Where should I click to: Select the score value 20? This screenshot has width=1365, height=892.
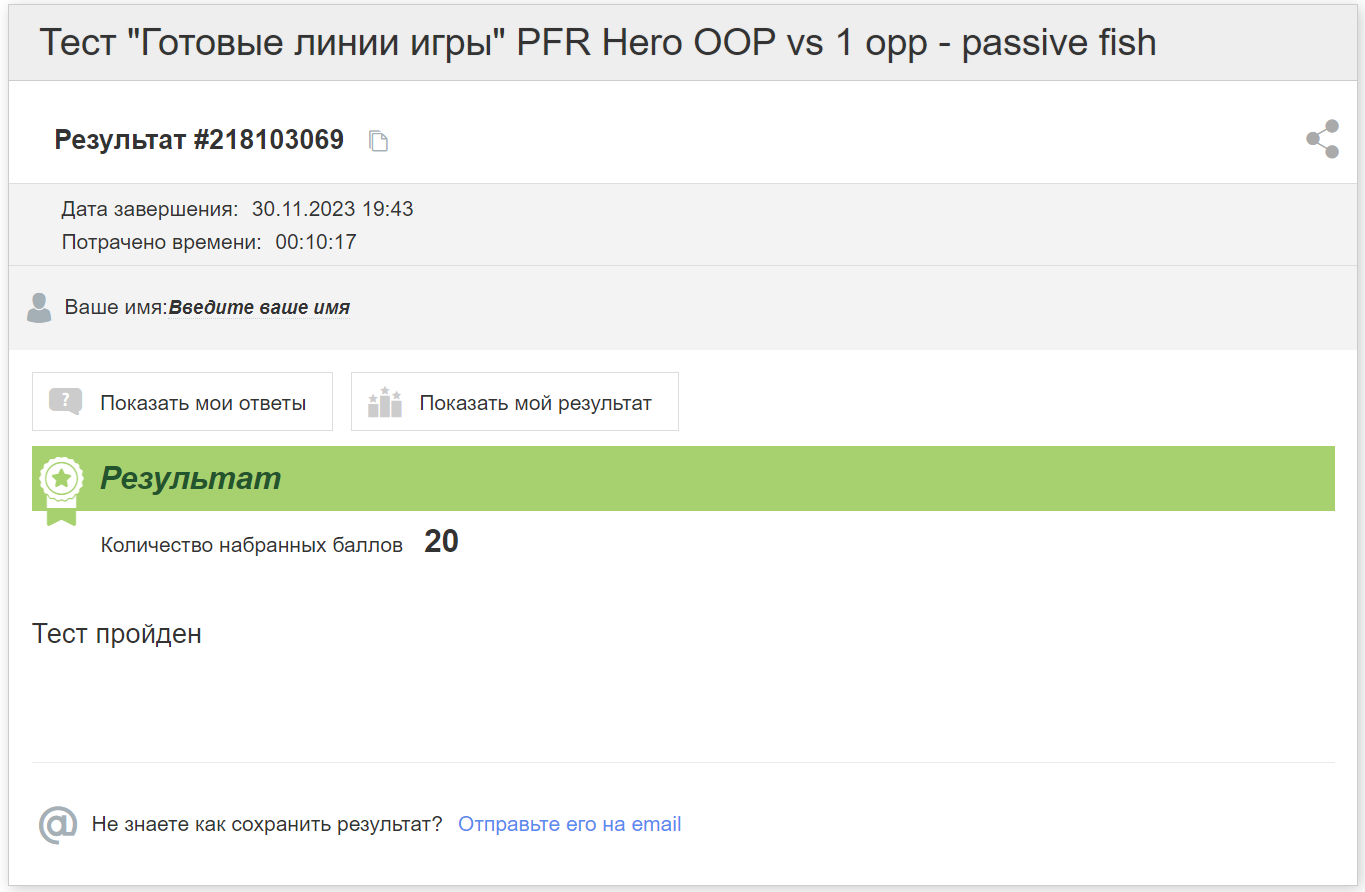[x=441, y=542]
